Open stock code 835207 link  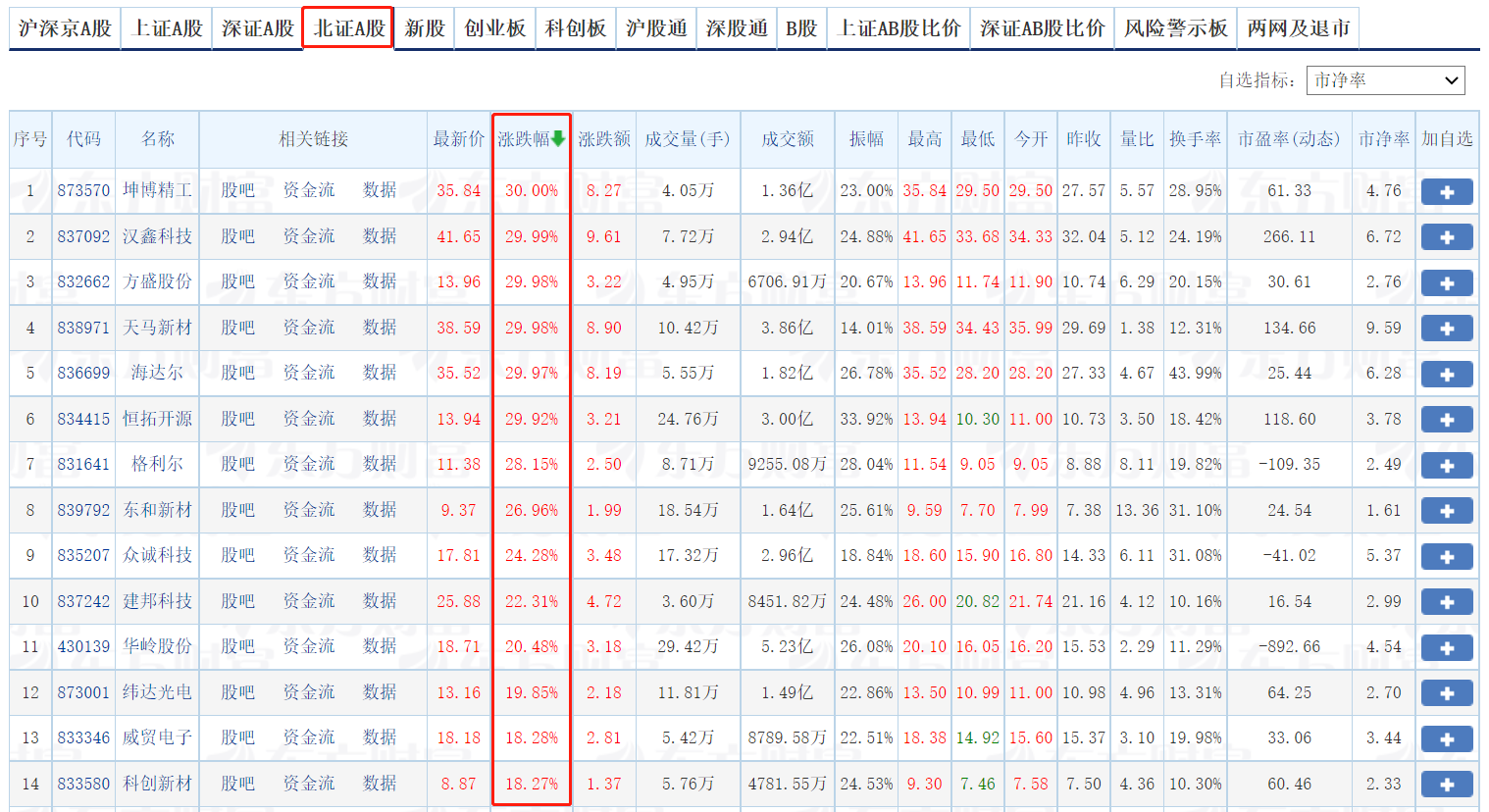pyautogui.click(x=83, y=555)
